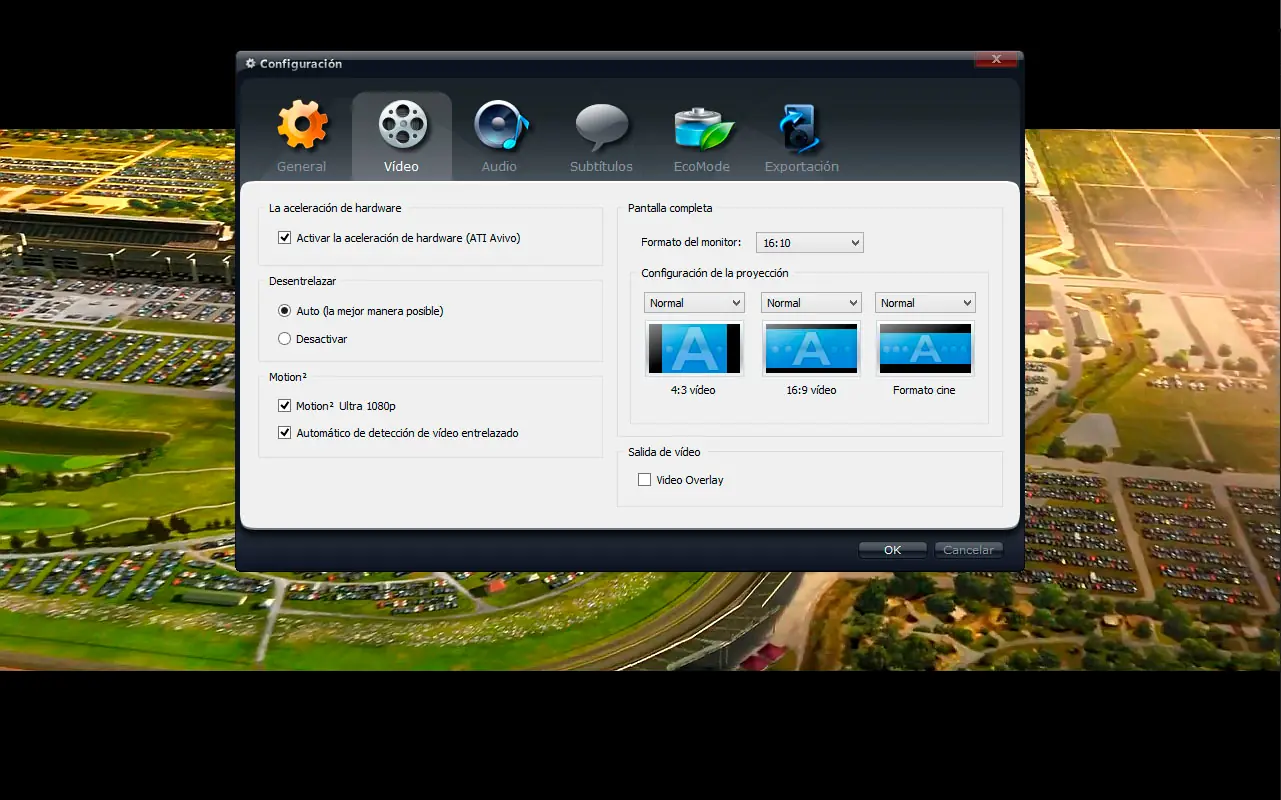The image size is (1281, 800).
Task: Click the "La aceleración de hardware" heading
Action: click(335, 208)
